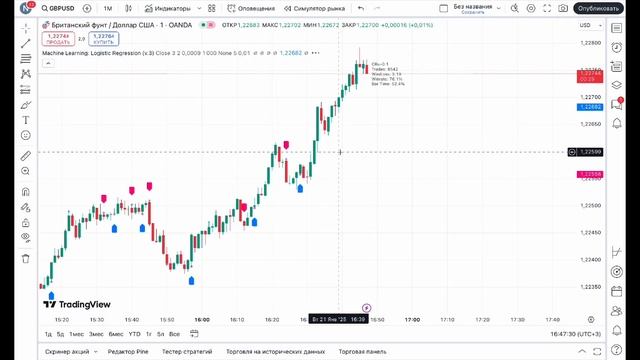Open notifications bell in right sidebar

[x=616, y=123]
